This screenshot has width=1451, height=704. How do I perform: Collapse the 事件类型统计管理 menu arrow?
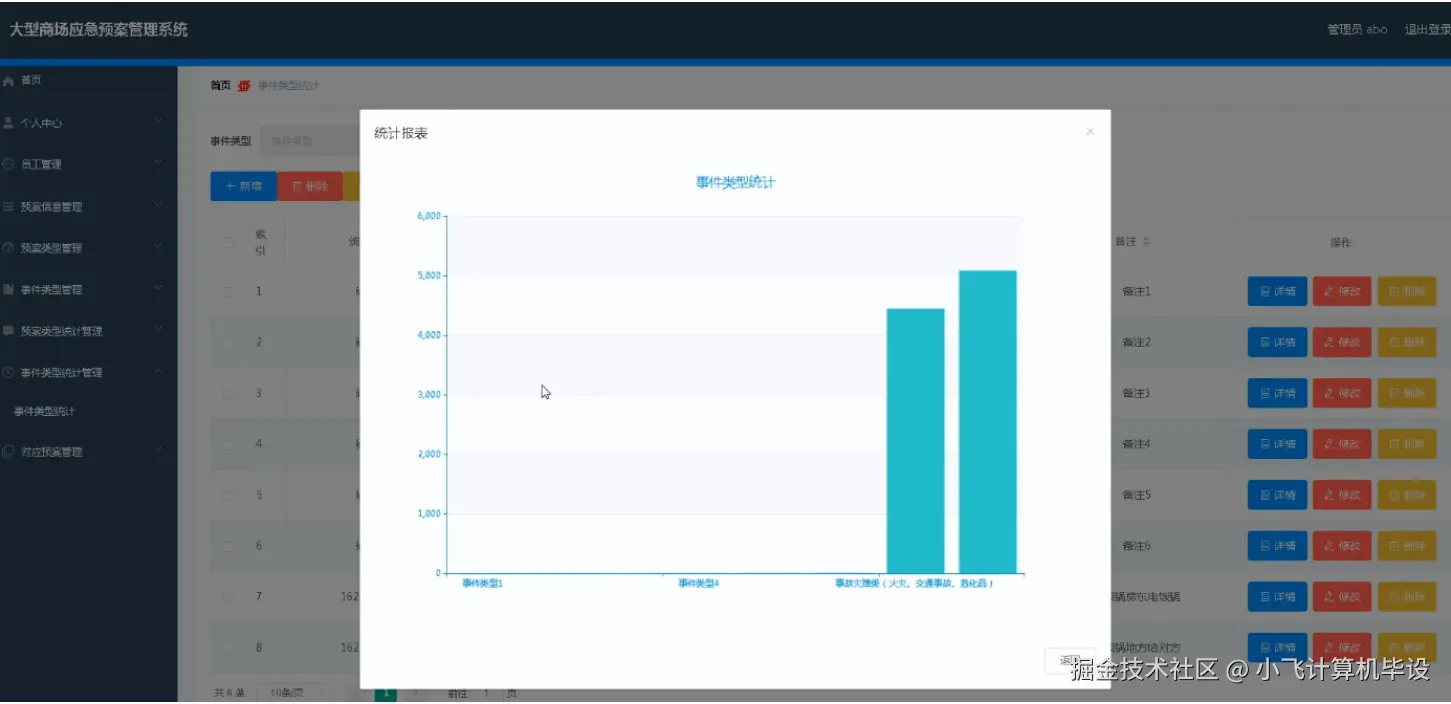[158, 371]
